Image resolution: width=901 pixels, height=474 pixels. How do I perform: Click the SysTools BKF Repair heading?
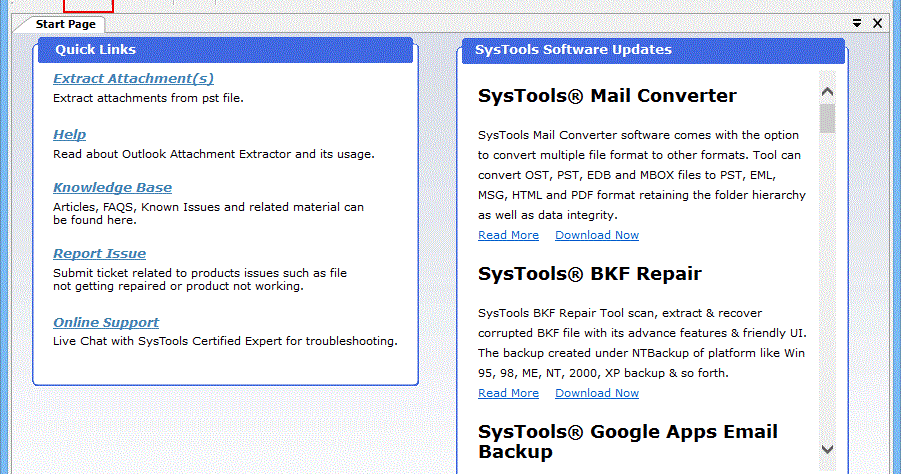590,273
